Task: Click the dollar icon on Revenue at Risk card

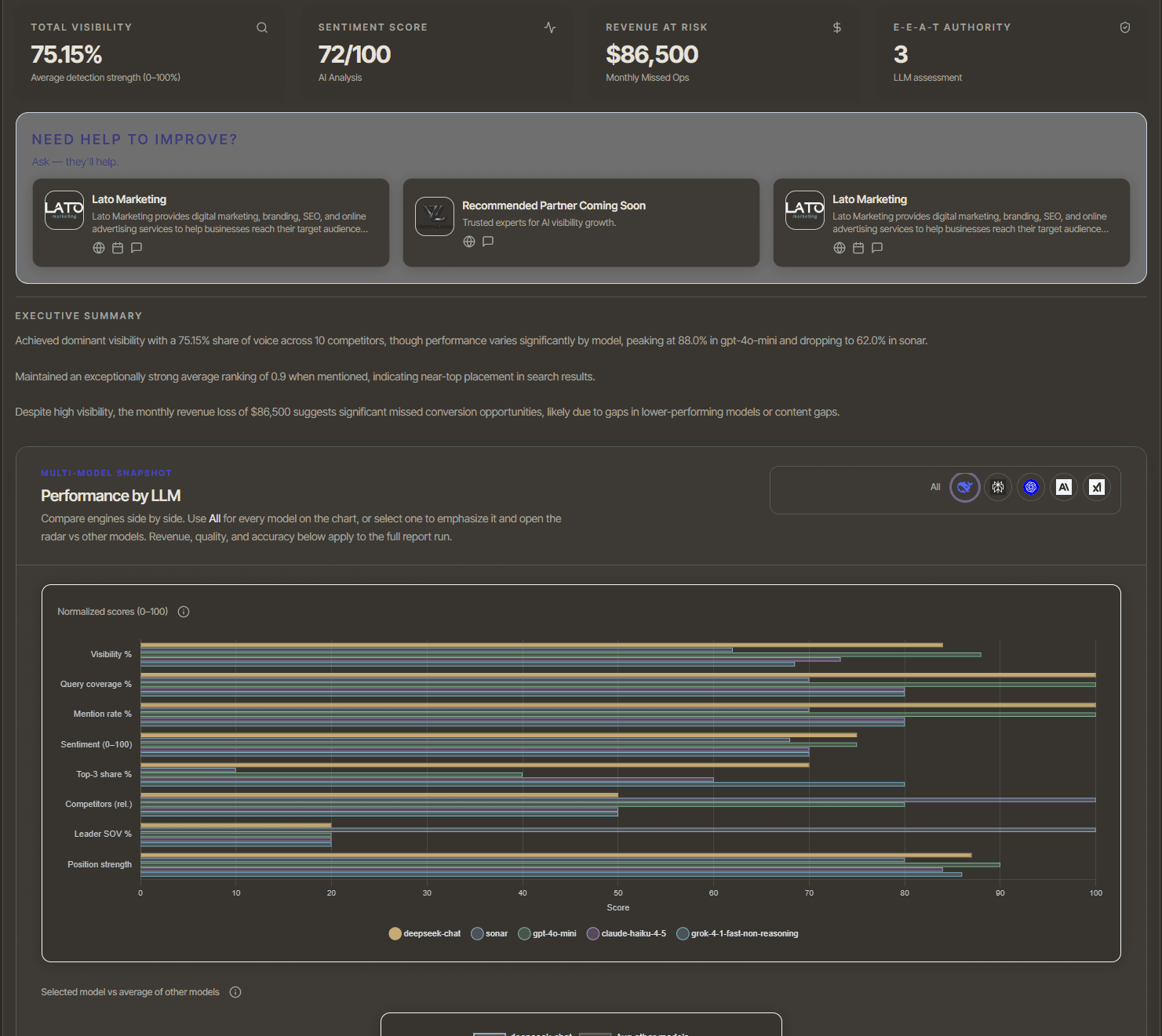Action: [x=837, y=27]
